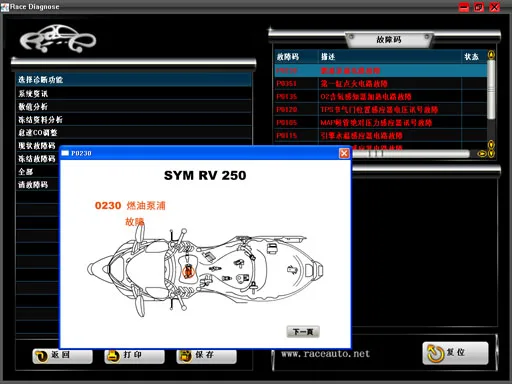This screenshot has height=384, width=512.
Task: Click the fault list horizontal scrollbar thumb
Action: (411, 154)
